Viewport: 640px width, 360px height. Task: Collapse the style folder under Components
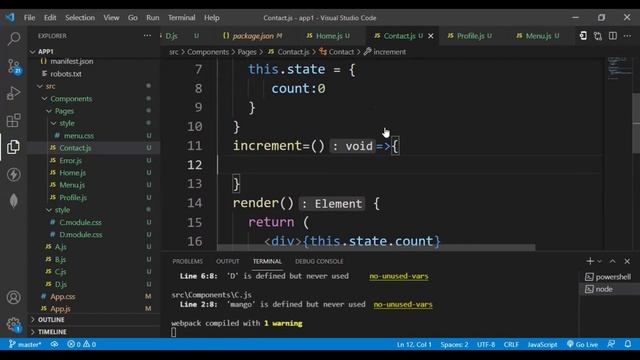pos(62,210)
